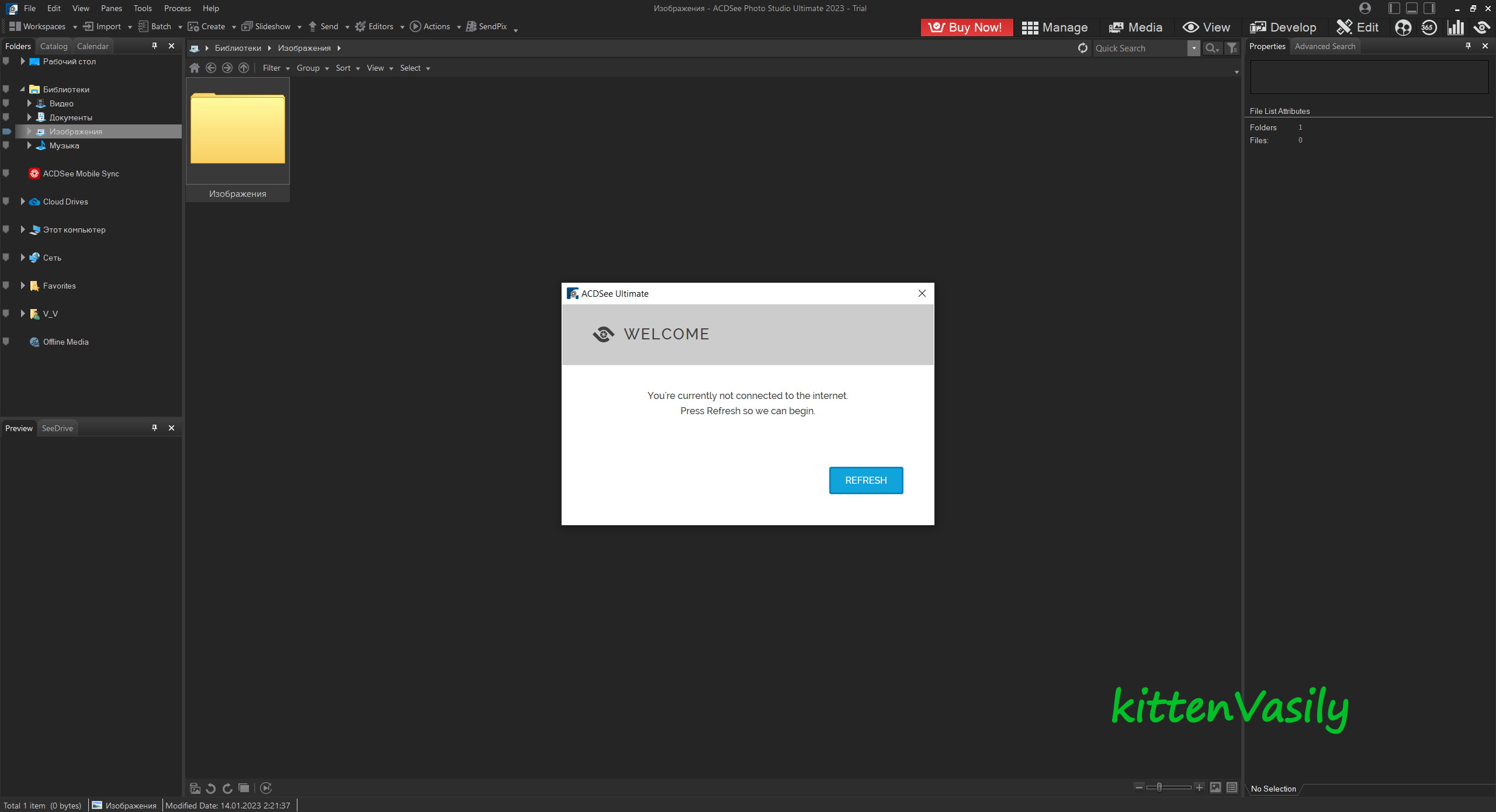Open the Select dropdown
The image size is (1496, 812).
(415, 68)
